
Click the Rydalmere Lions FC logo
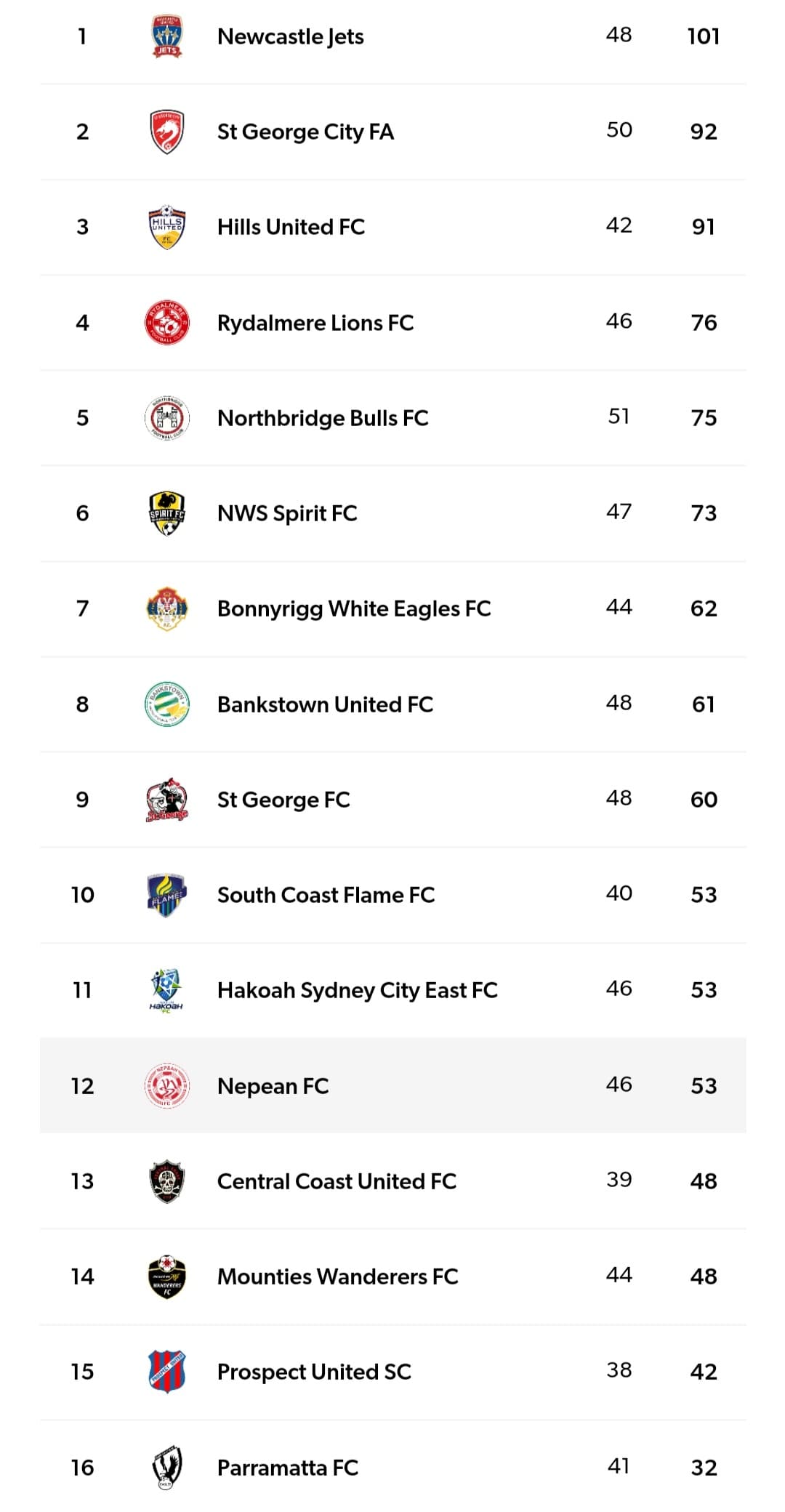(166, 322)
